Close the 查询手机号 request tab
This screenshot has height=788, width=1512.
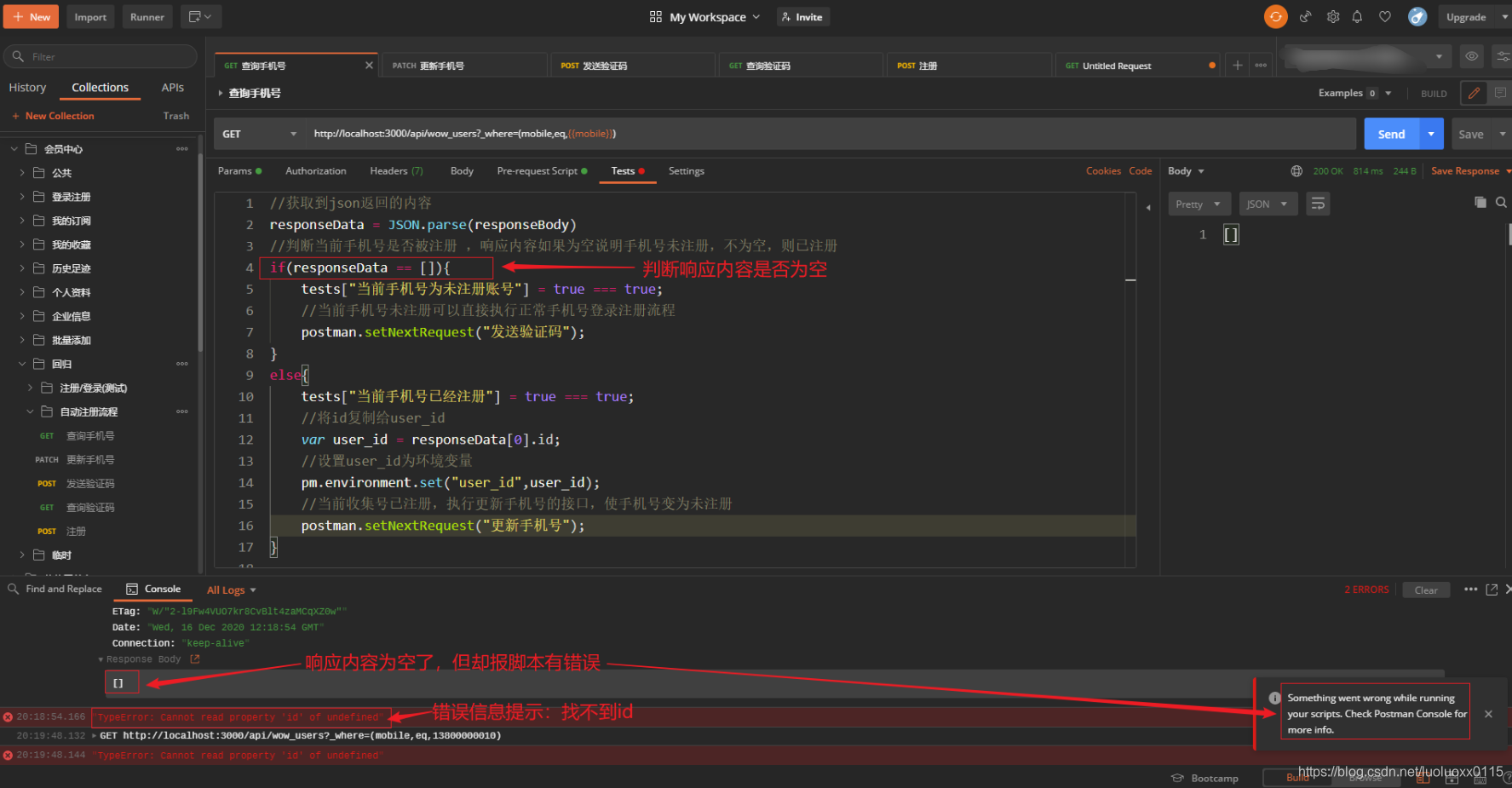(369, 66)
